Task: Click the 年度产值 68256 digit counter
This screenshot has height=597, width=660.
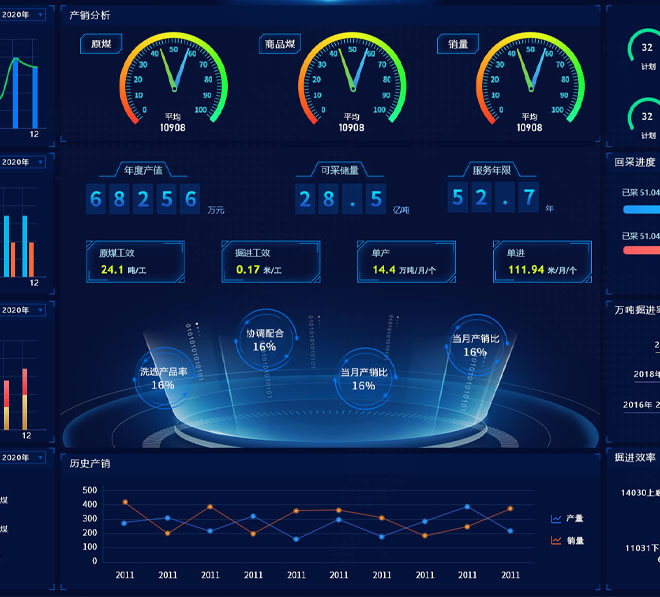Action: point(145,198)
